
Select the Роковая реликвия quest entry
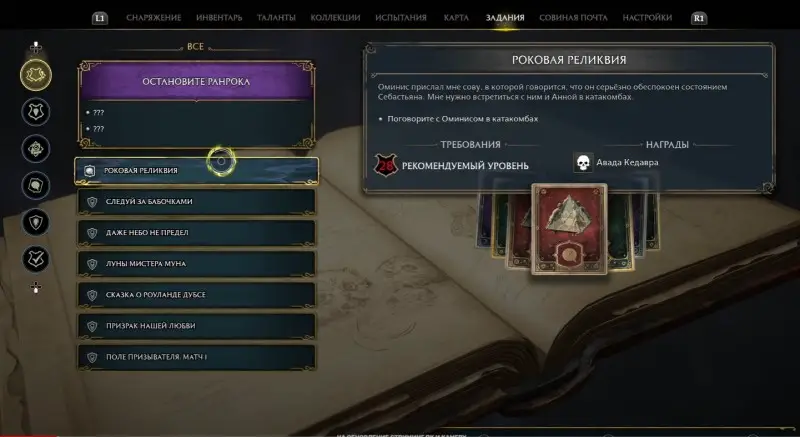pyautogui.click(x=196, y=171)
